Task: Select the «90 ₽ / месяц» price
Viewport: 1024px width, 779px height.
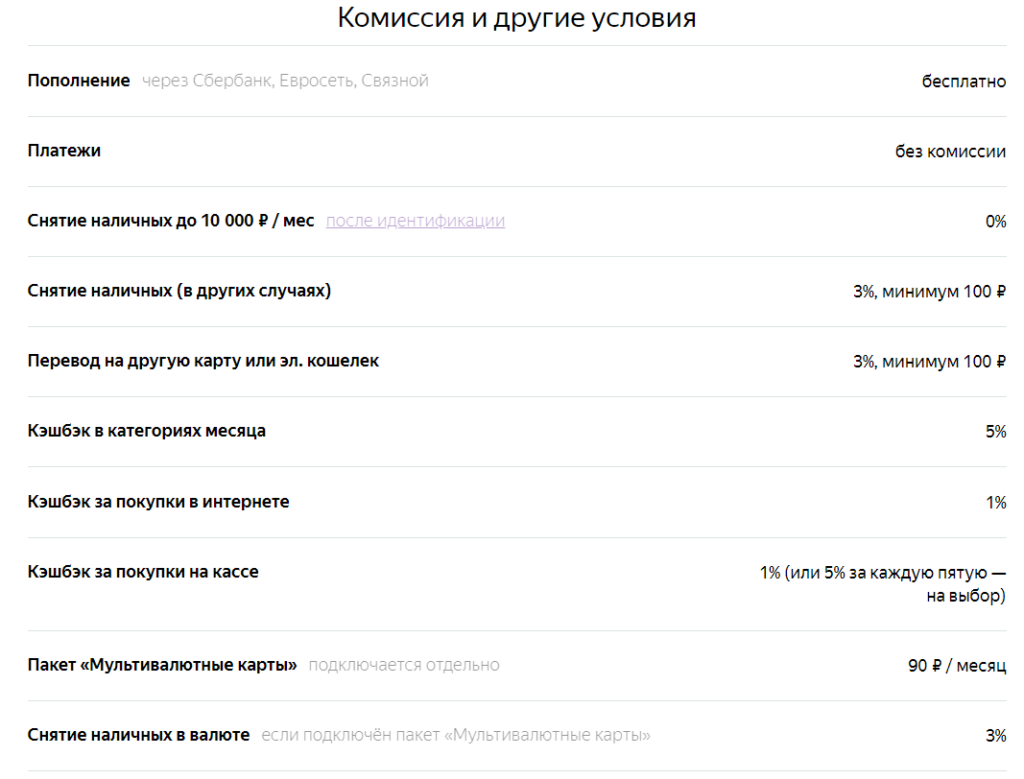Action: pyautogui.click(x=956, y=666)
